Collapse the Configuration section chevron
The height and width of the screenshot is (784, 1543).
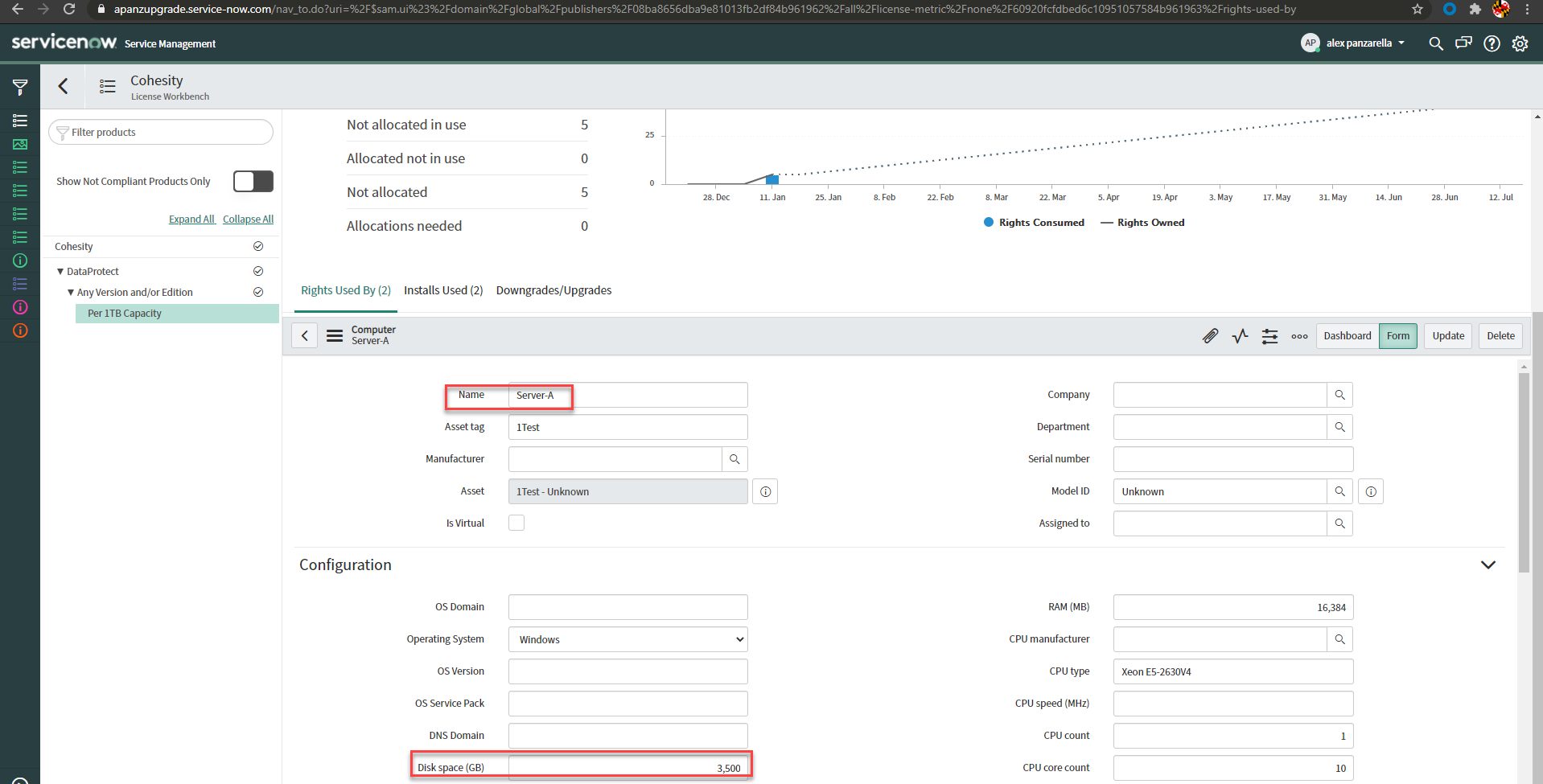click(x=1488, y=564)
